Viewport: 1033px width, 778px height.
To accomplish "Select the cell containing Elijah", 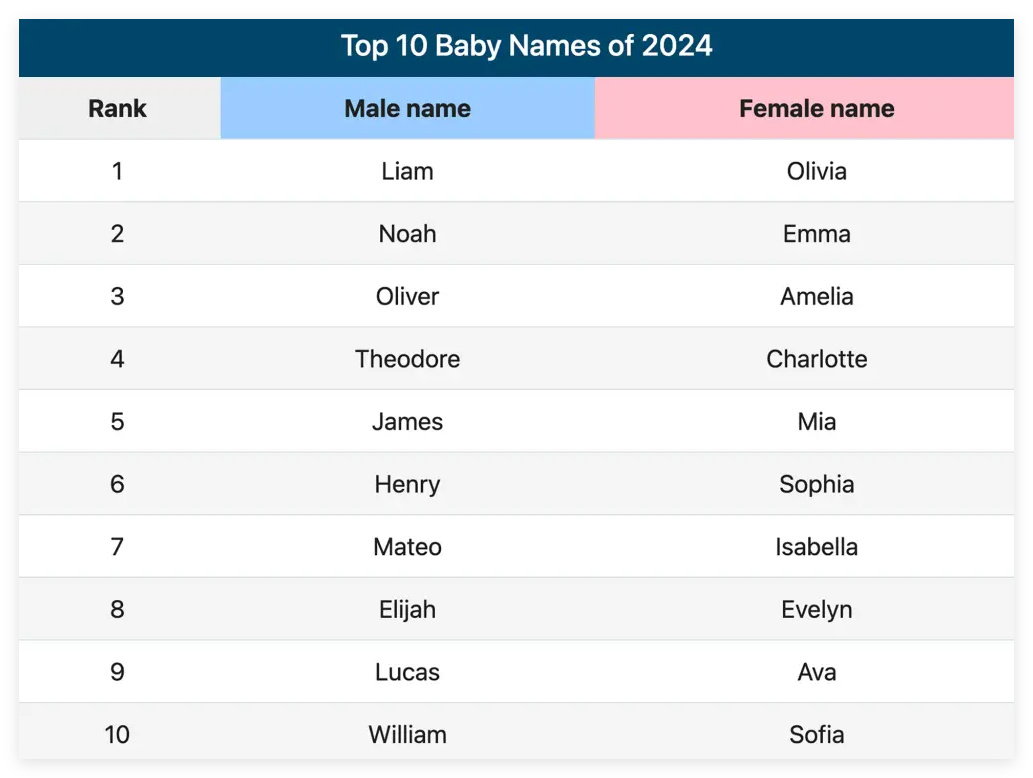I will tap(408, 609).
